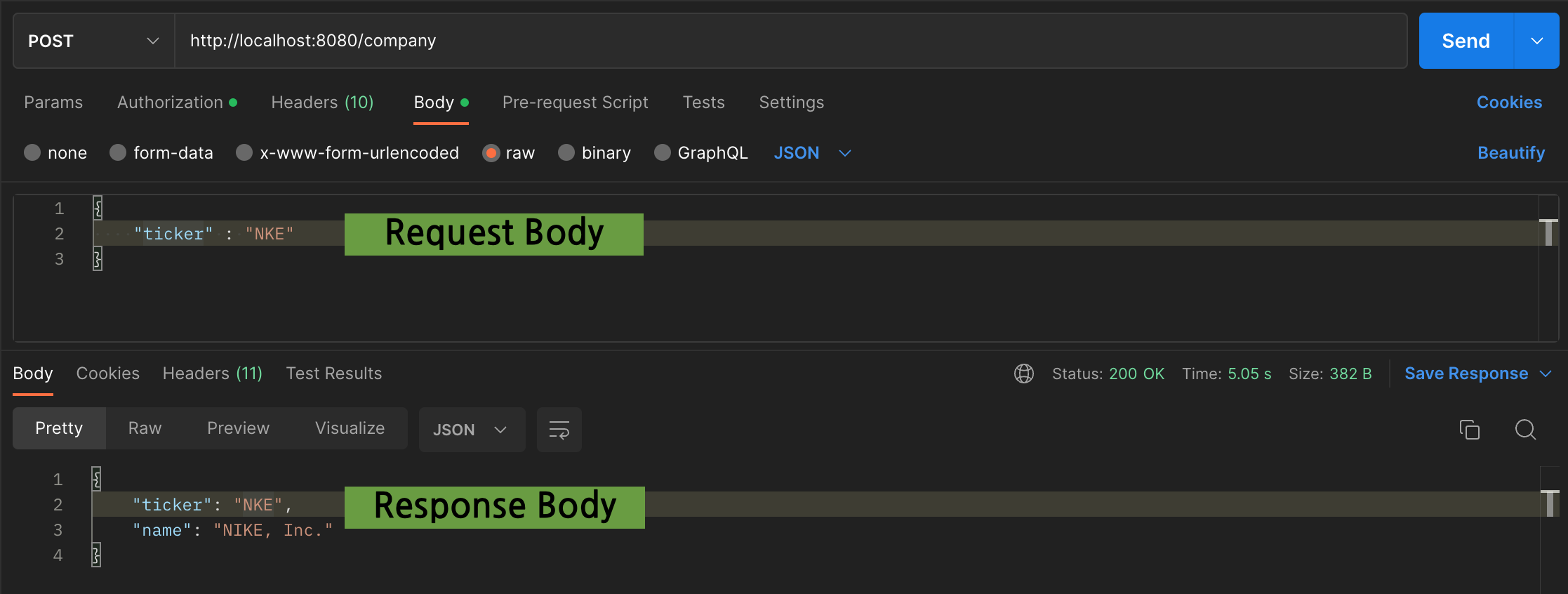This screenshot has height=594, width=1568.
Task: Choose the GraphQL body type
Action: (662, 152)
